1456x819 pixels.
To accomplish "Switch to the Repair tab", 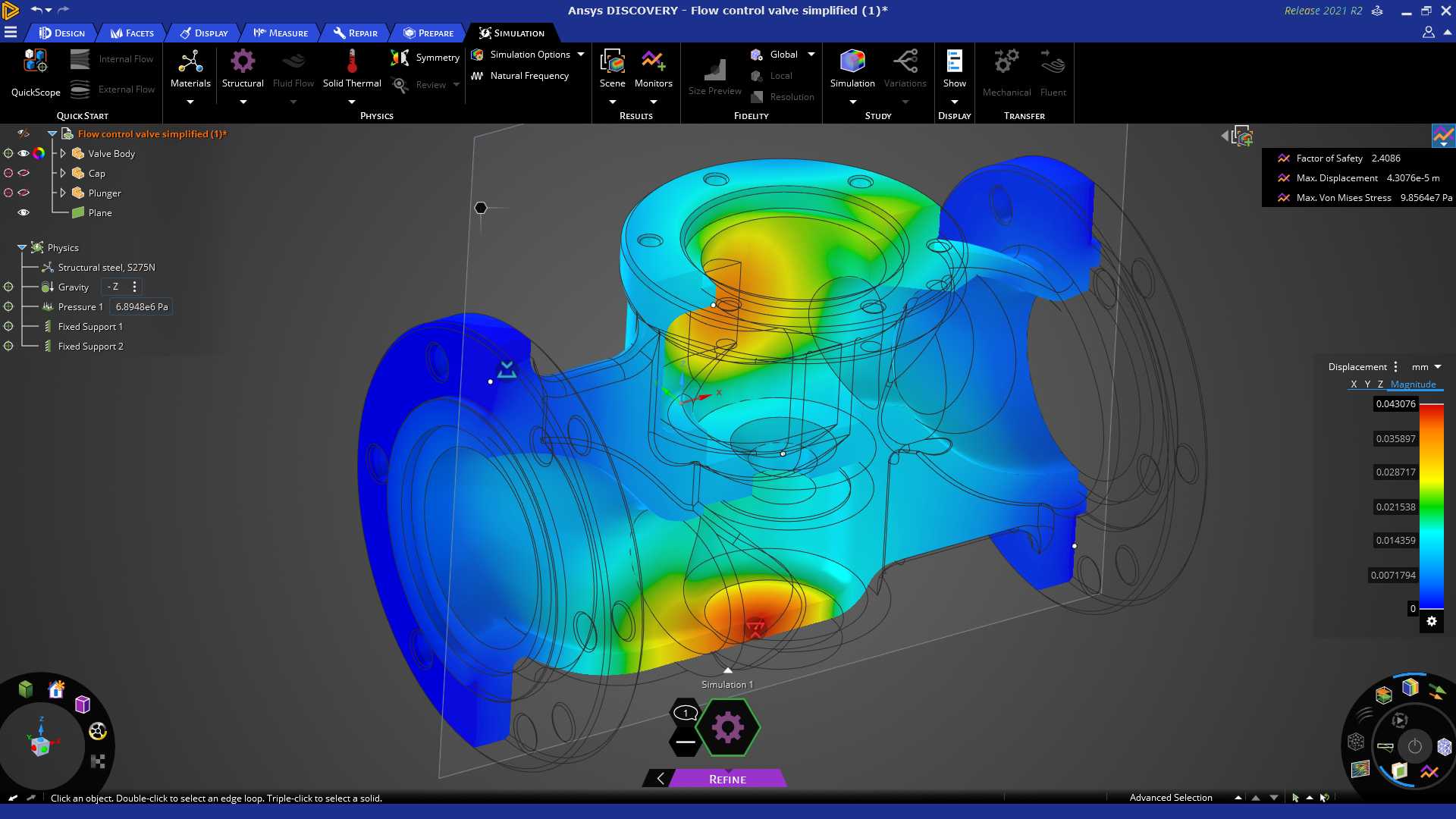I will click(356, 33).
